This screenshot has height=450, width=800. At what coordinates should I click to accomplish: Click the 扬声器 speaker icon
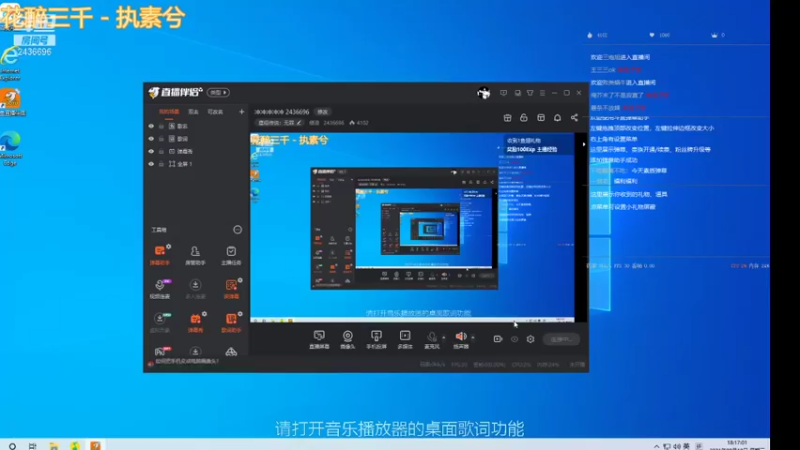pos(461,339)
